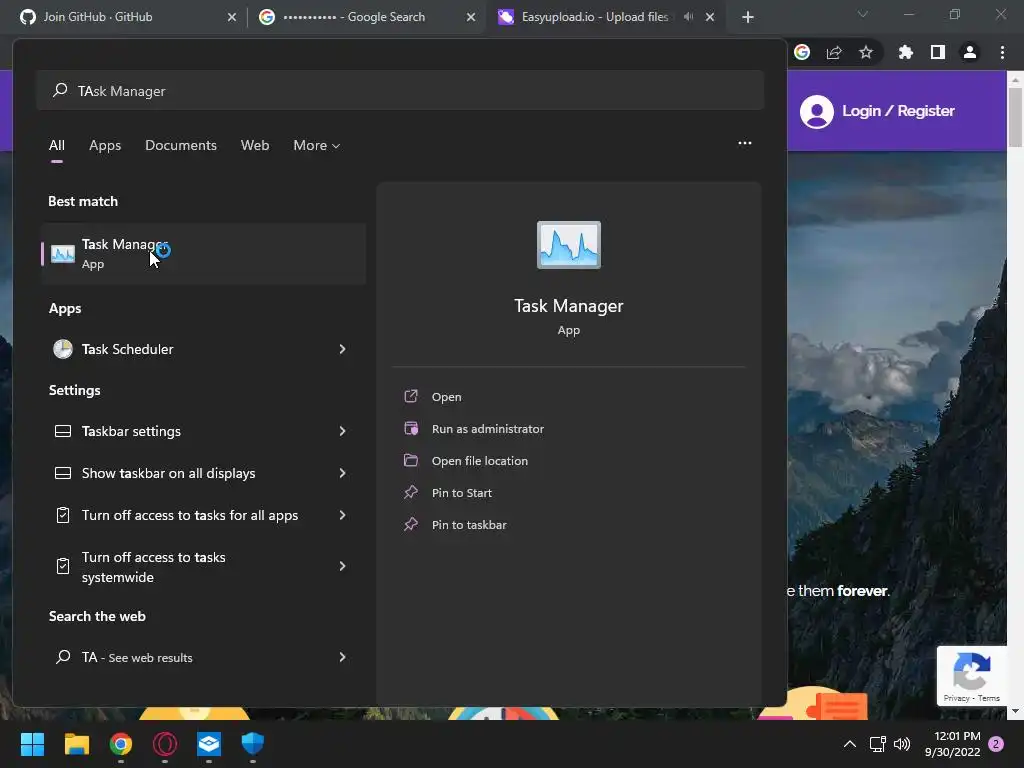Click the Login user avatar icon
The image size is (1024, 768).
coord(817,112)
